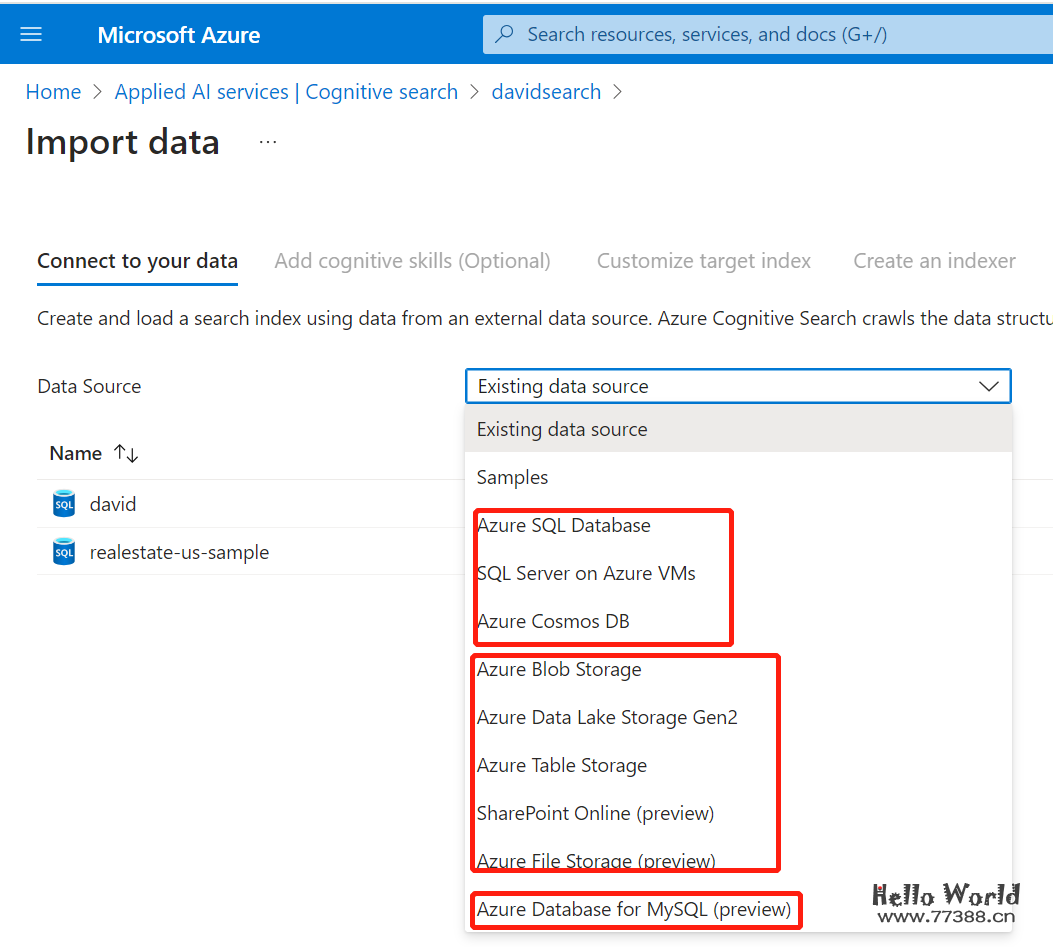This screenshot has height=947, width=1053.
Task: Select the Samples option
Action: pos(512,478)
